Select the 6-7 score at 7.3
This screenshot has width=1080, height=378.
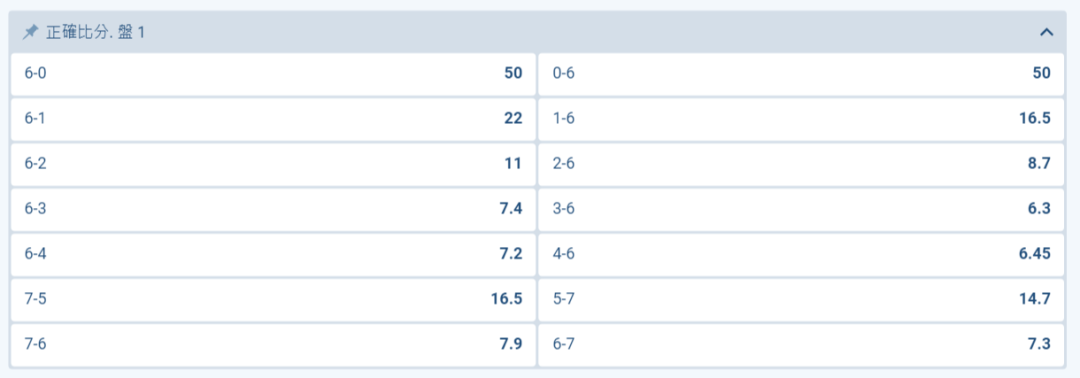click(x=802, y=344)
